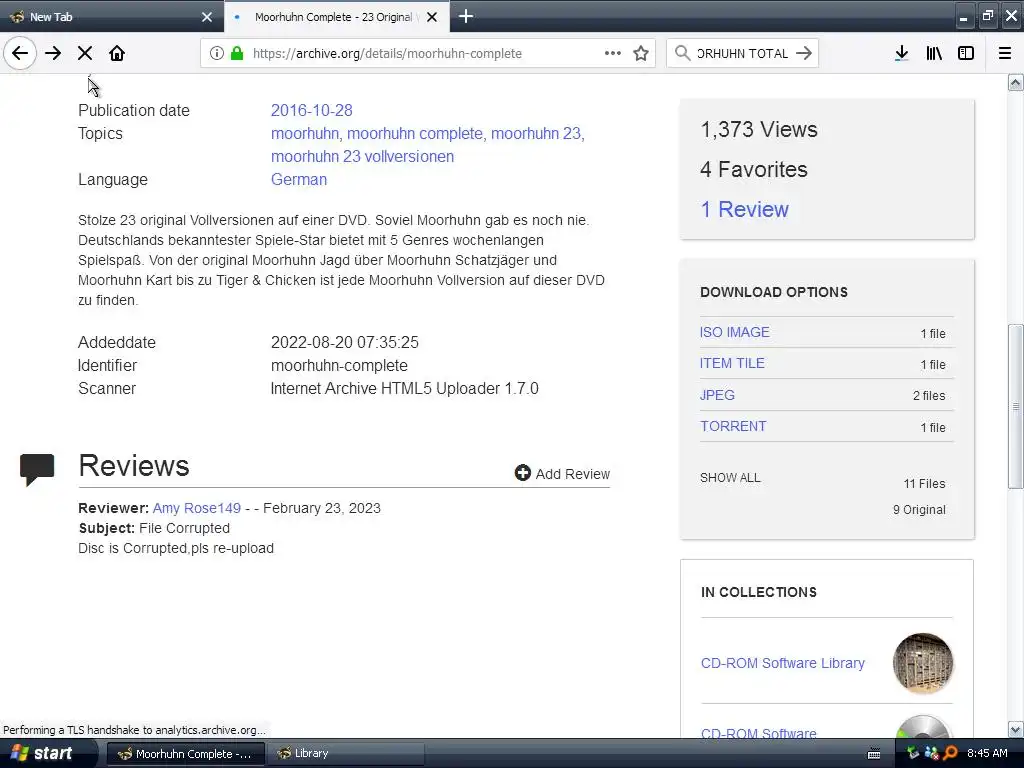Click the 11 Files count
This screenshot has height=768, width=1024.
pos(924,484)
